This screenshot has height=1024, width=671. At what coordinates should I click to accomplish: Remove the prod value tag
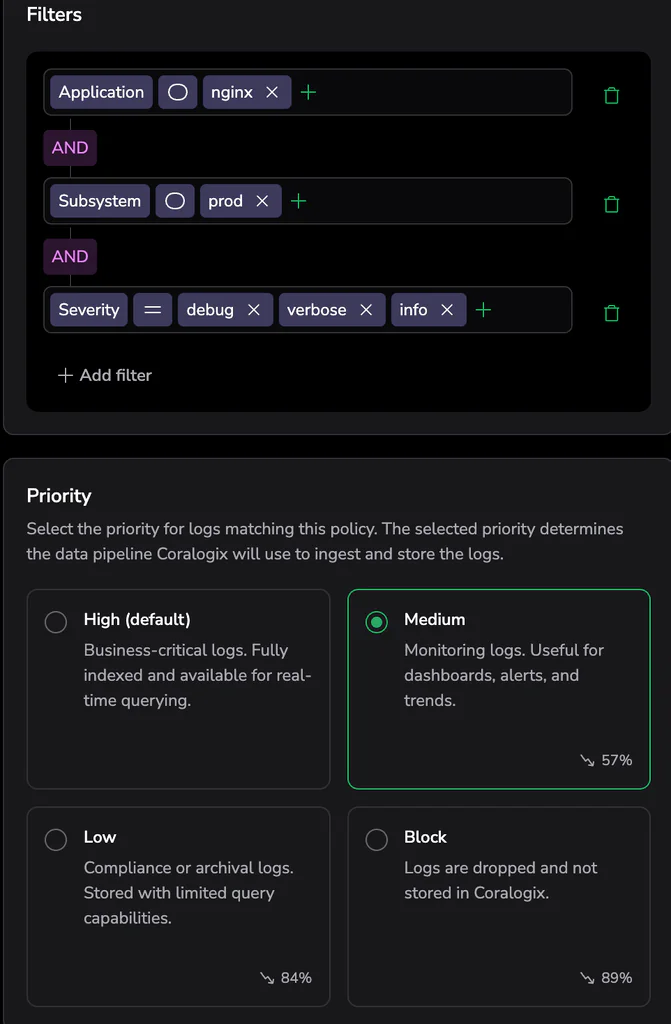(262, 201)
